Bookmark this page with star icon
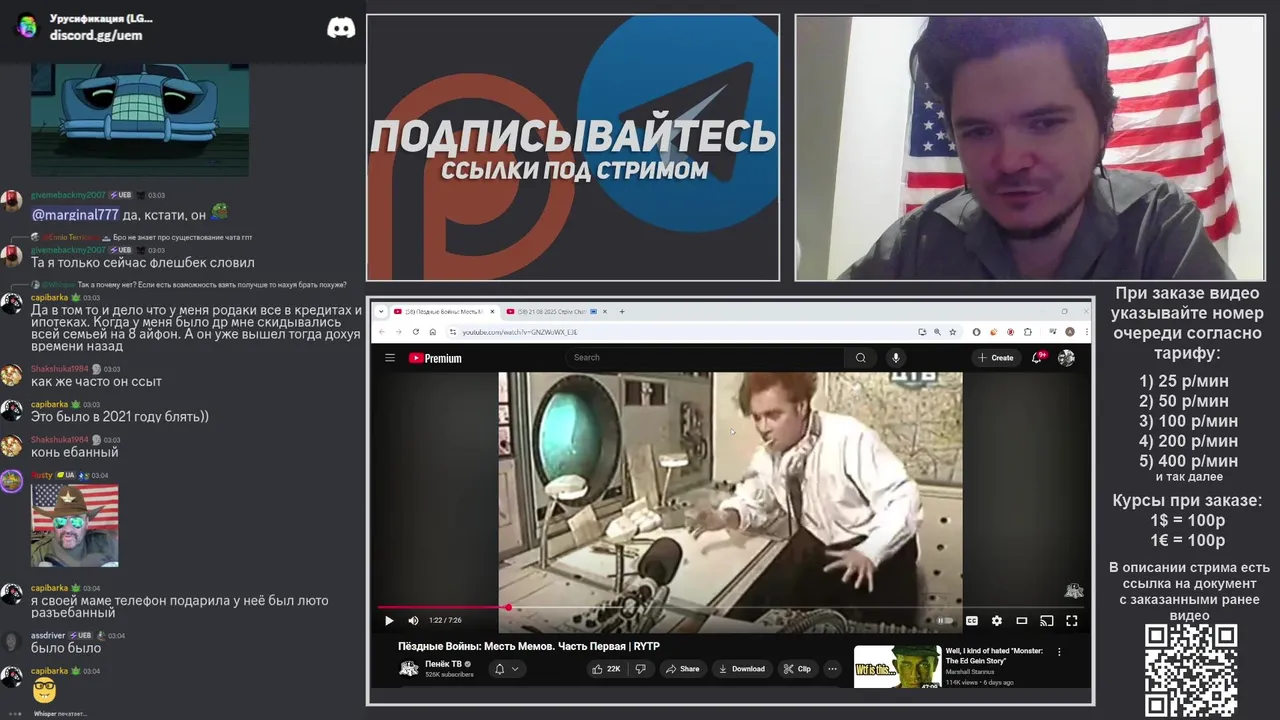1280x720 pixels. point(951,332)
